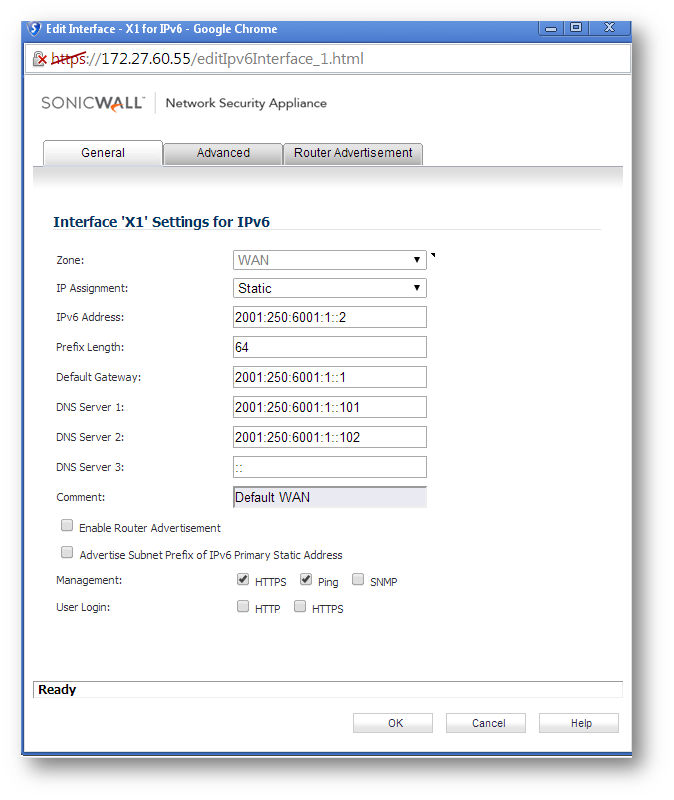Image resolution: width=674 pixels, height=800 pixels.
Task: Click the IP Assignment: label
Action: pos(92,288)
